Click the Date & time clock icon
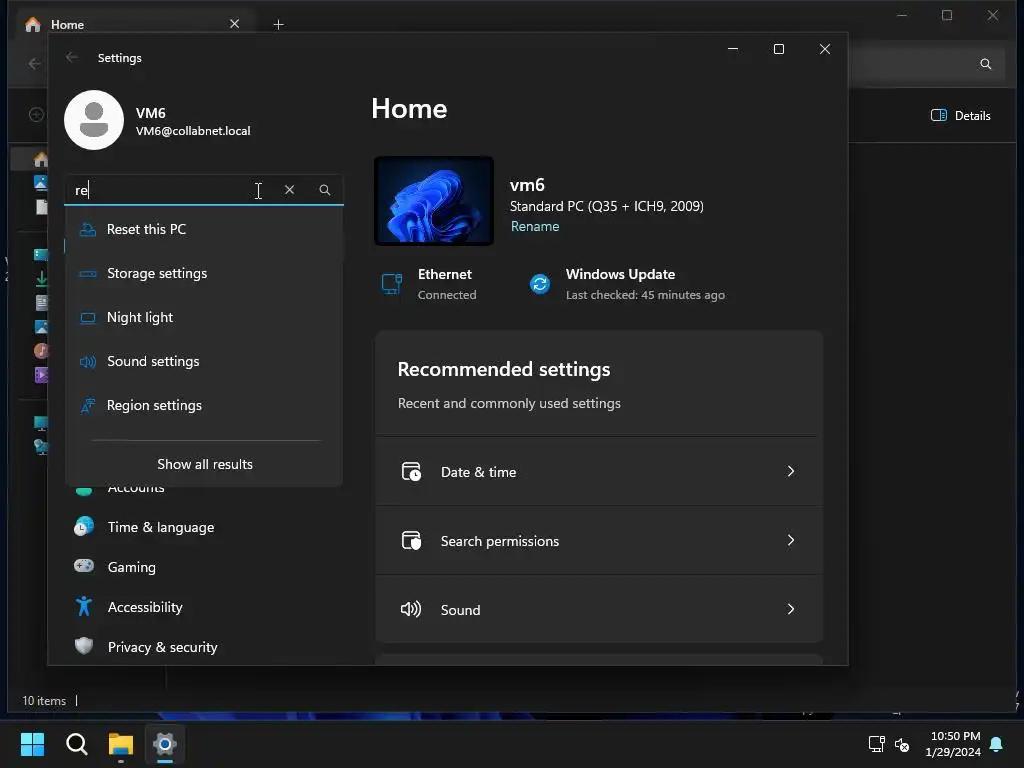The image size is (1024, 768). pos(411,472)
